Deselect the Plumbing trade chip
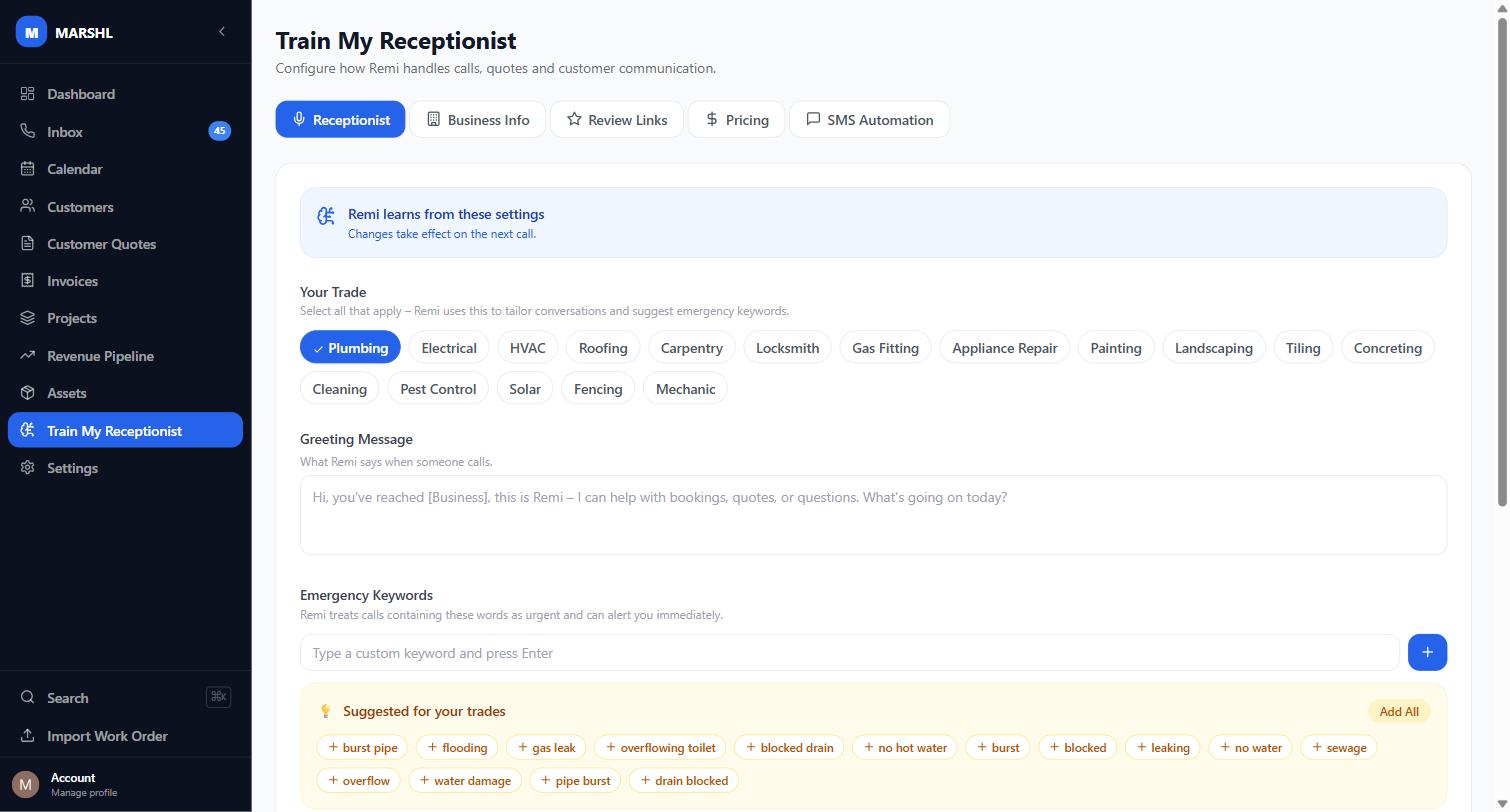 pyautogui.click(x=350, y=347)
